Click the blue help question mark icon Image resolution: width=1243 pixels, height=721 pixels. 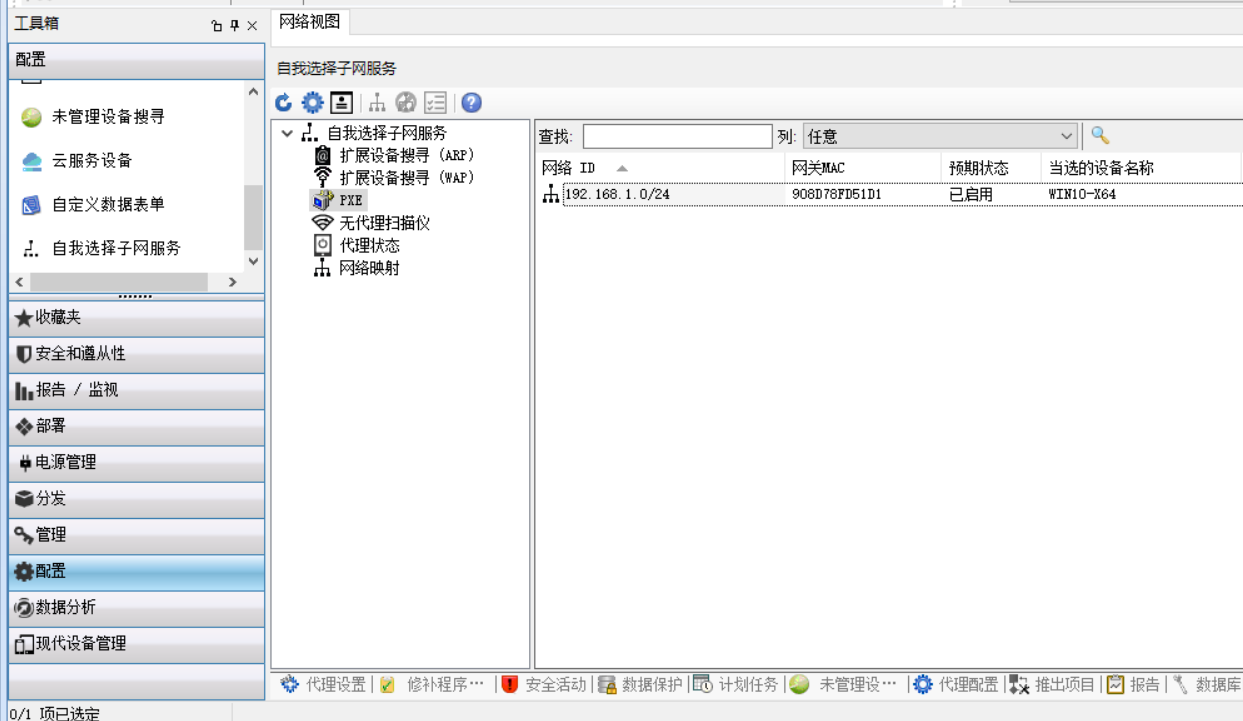point(471,102)
